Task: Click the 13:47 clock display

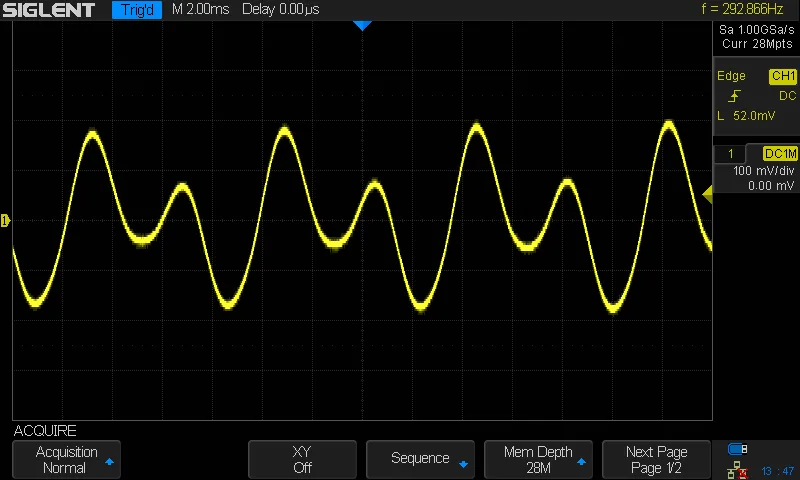Action: pyautogui.click(x=778, y=471)
